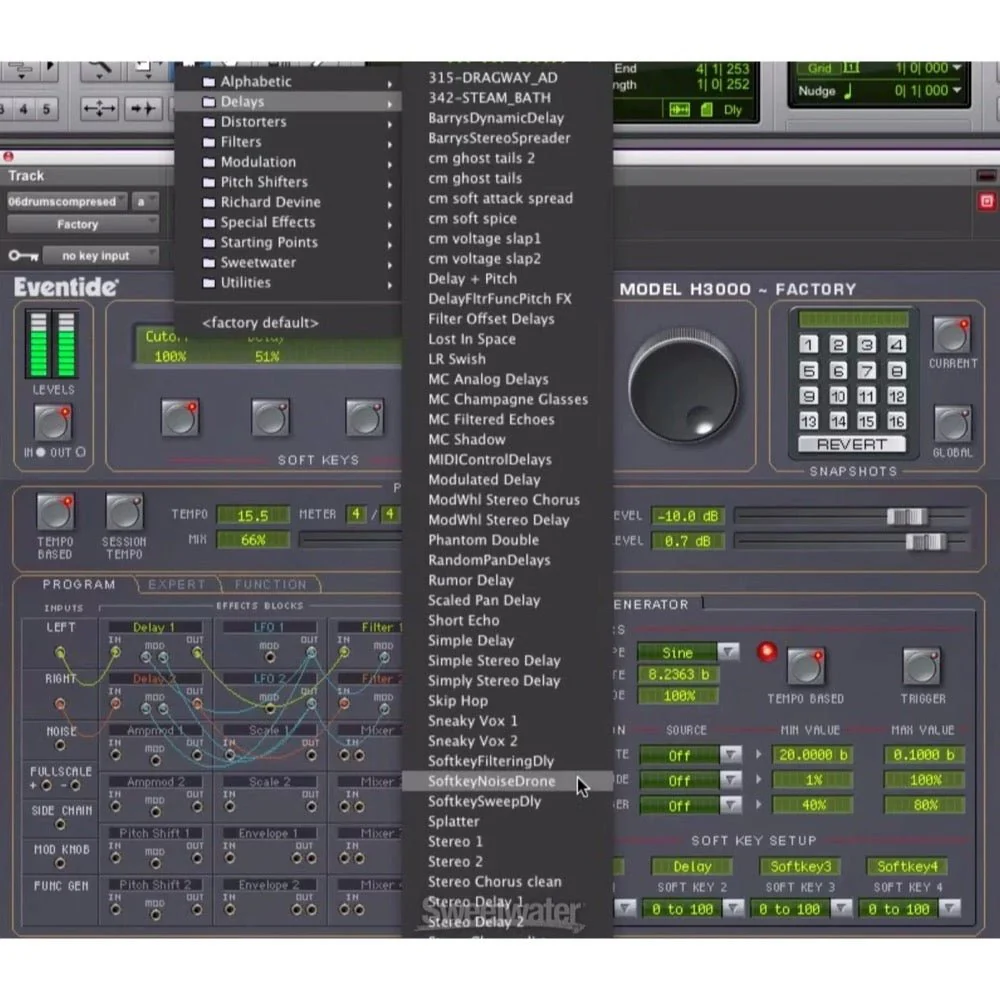Adjust the -10.0 dB level slider
The image size is (1000, 1000).
click(x=906, y=516)
